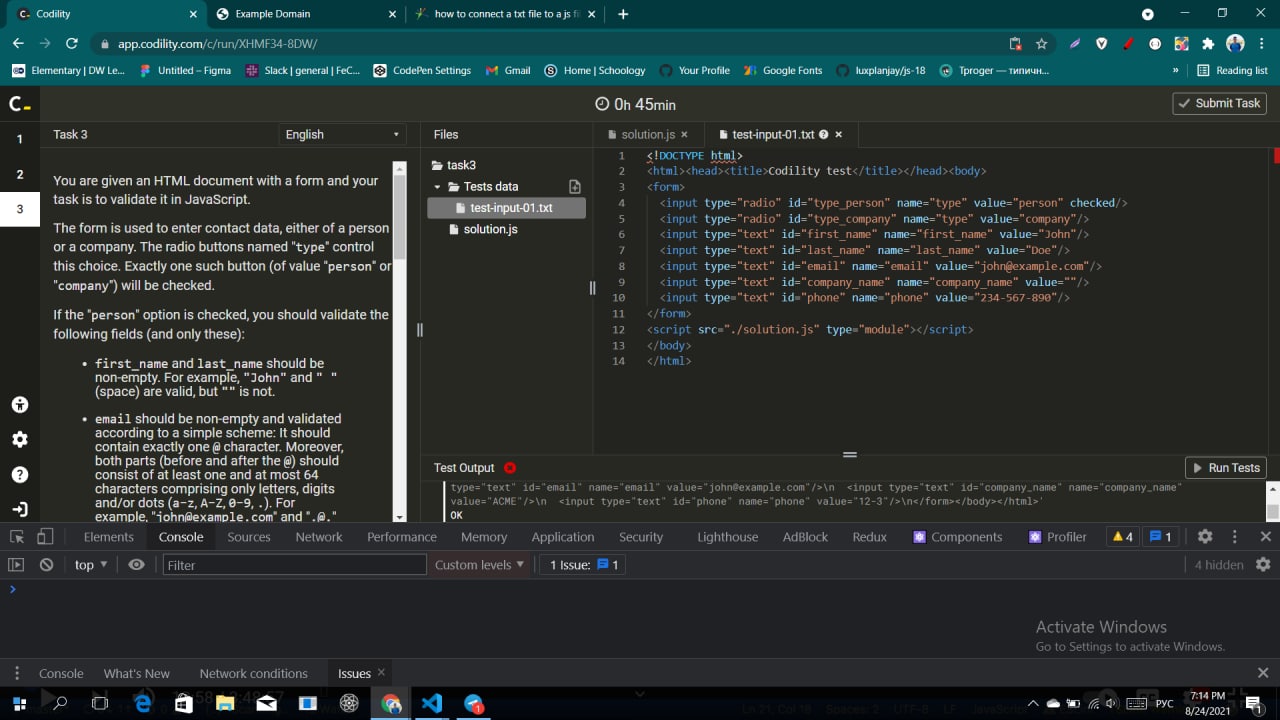The width and height of the screenshot is (1280, 720).
Task: Close the test-input-01.txt tab
Action: (x=839, y=134)
